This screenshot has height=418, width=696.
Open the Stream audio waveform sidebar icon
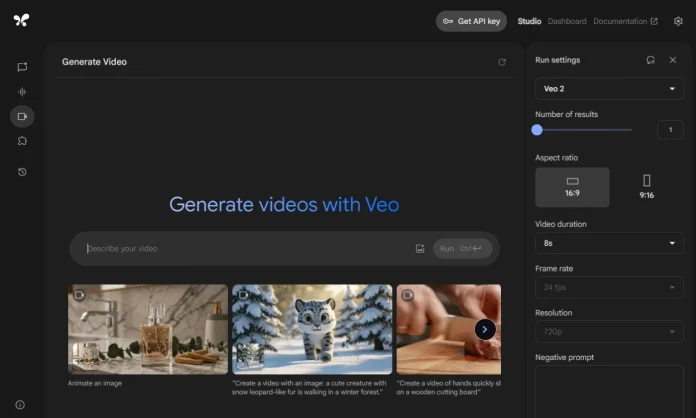point(22,92)
